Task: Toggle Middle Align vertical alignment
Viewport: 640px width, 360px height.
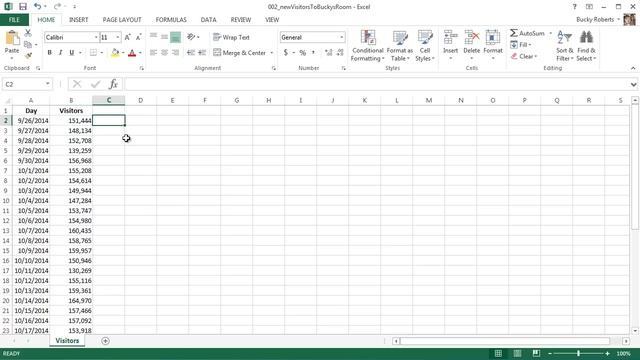Action: click(164, 37)
